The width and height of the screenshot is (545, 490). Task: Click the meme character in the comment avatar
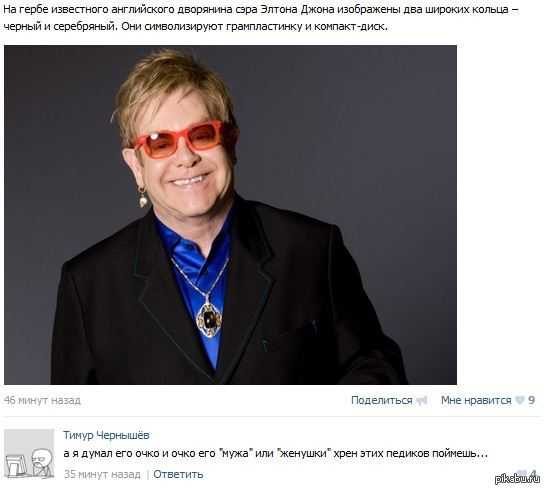tap(41, 462)
